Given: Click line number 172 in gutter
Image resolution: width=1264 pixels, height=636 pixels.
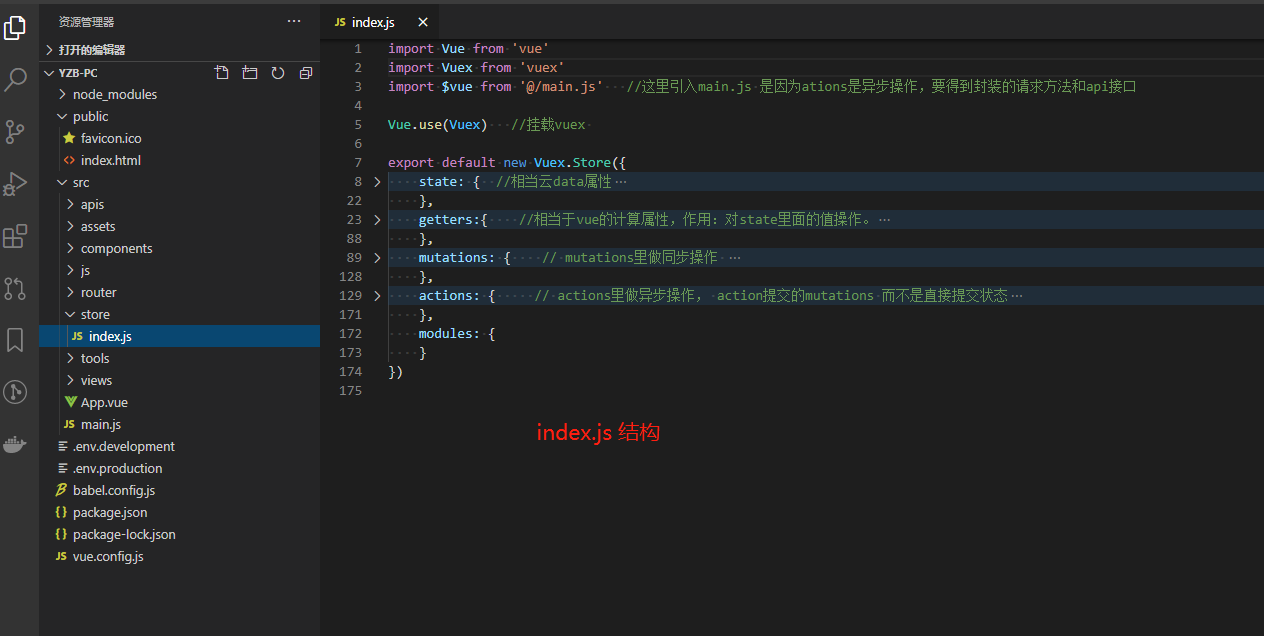Looking at the screenshot, I should 350,334.
